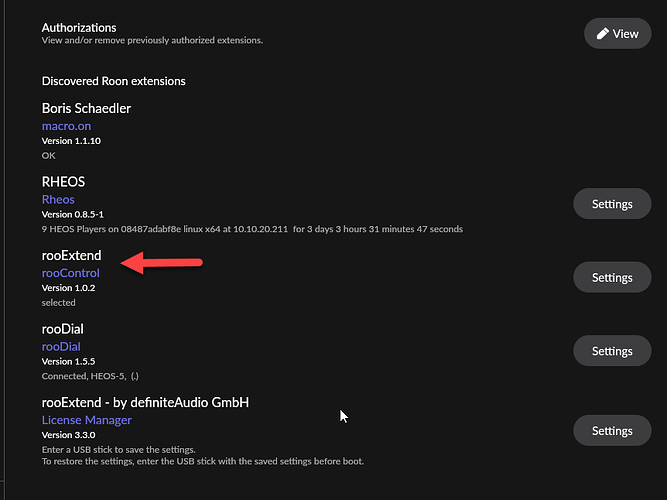
Task: Click the pencil icon on View button
Action: (x=602, y=34)
